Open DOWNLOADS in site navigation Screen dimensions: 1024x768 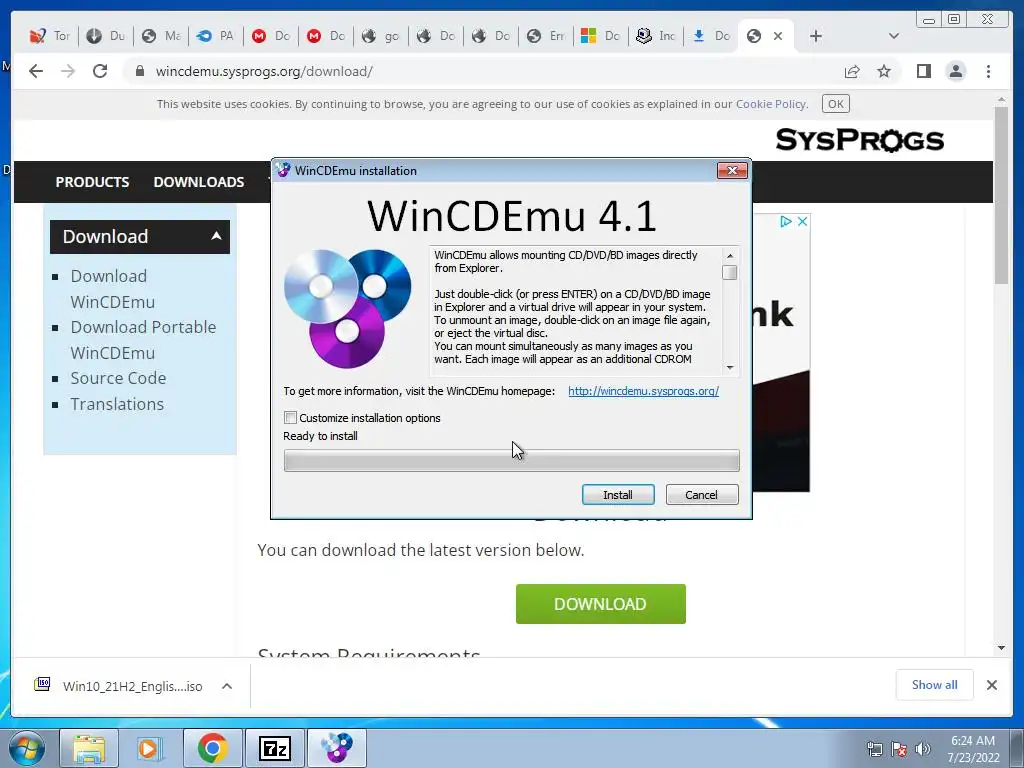(199, 182)
